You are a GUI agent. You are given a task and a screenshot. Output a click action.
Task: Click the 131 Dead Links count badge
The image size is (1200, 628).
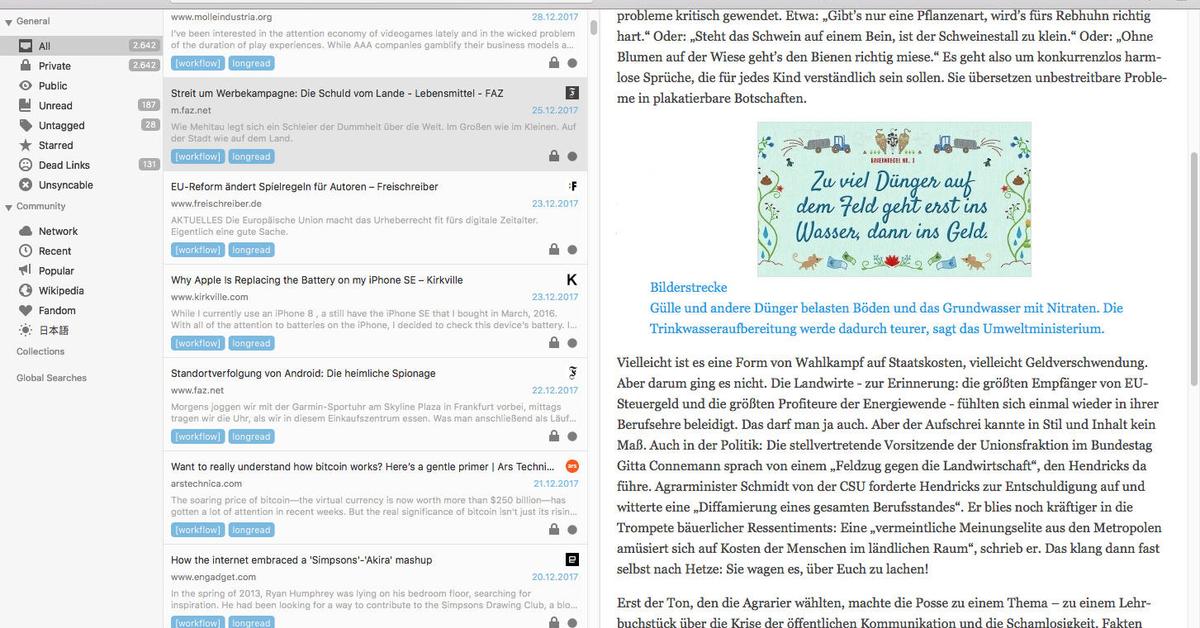pyautogui.click(x=149, y=165)
